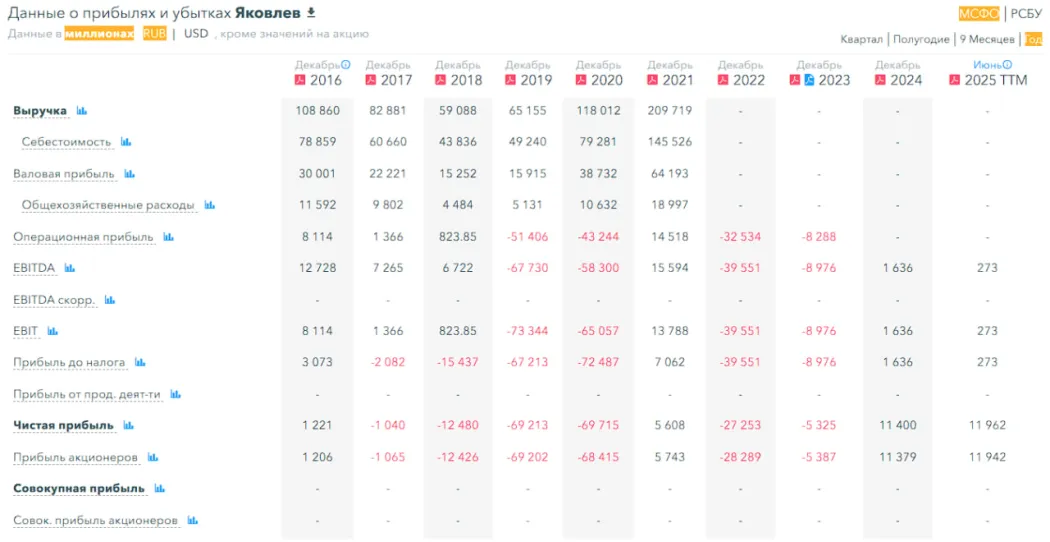Viewport: 1050px width, 542px height.
Task: Click the blue document icon for 2023
Action: 810,80
